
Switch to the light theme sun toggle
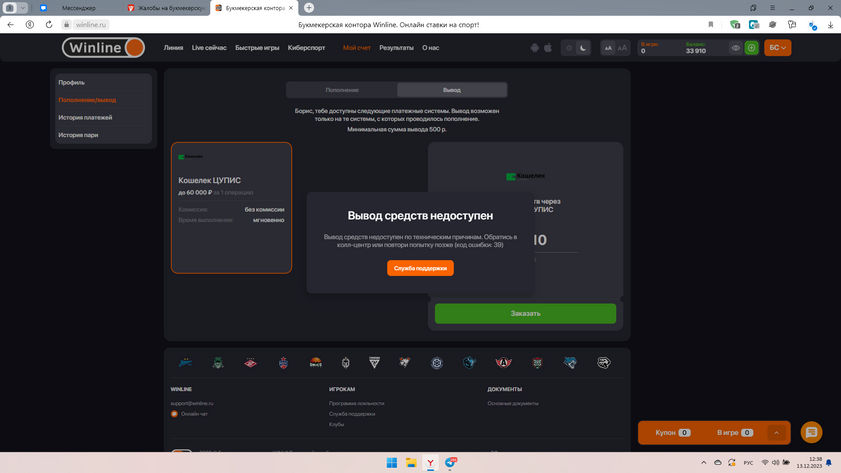pyautogui.click(x=569, y=48)
